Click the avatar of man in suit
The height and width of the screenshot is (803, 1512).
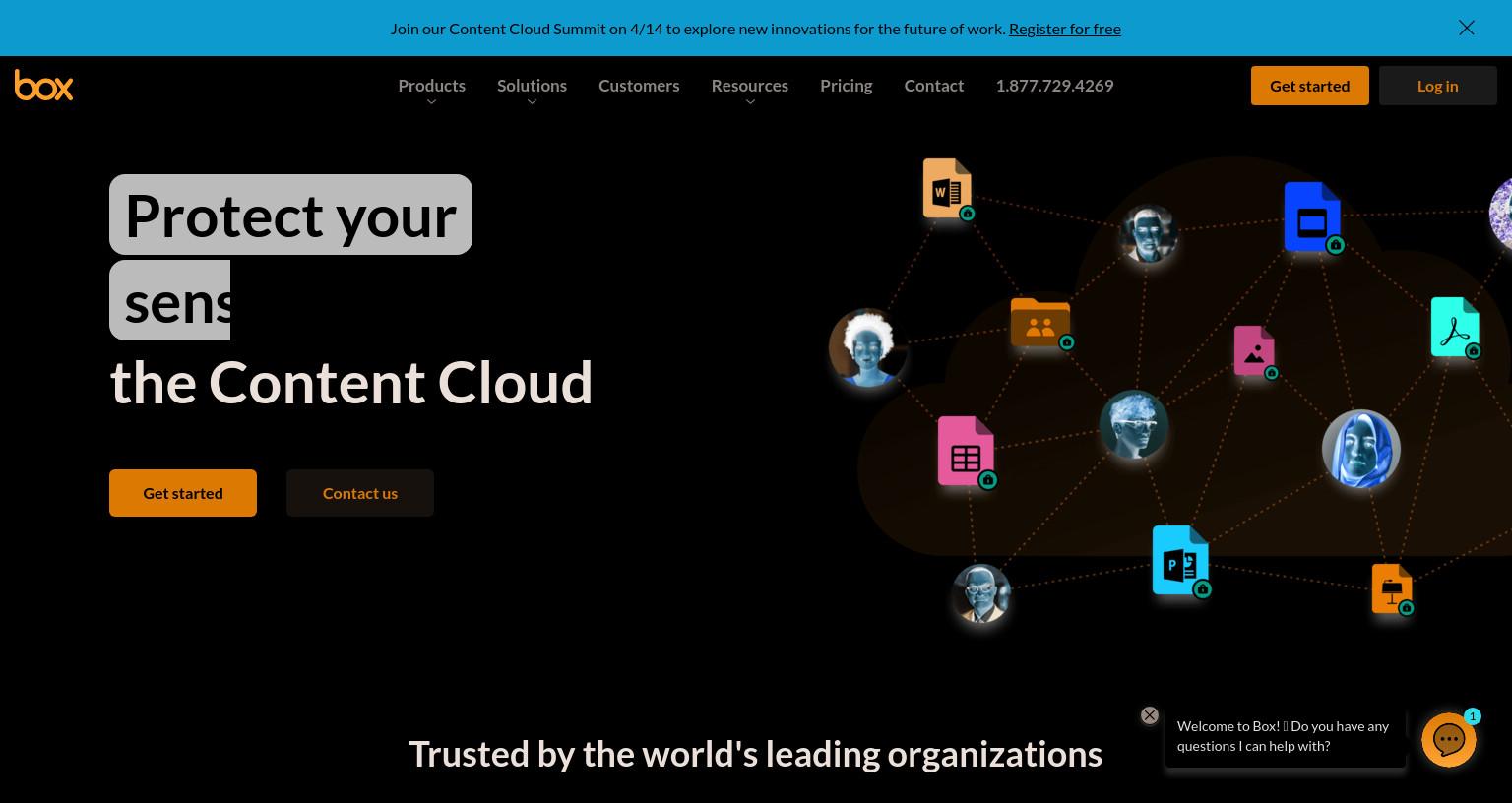point(981,593)
